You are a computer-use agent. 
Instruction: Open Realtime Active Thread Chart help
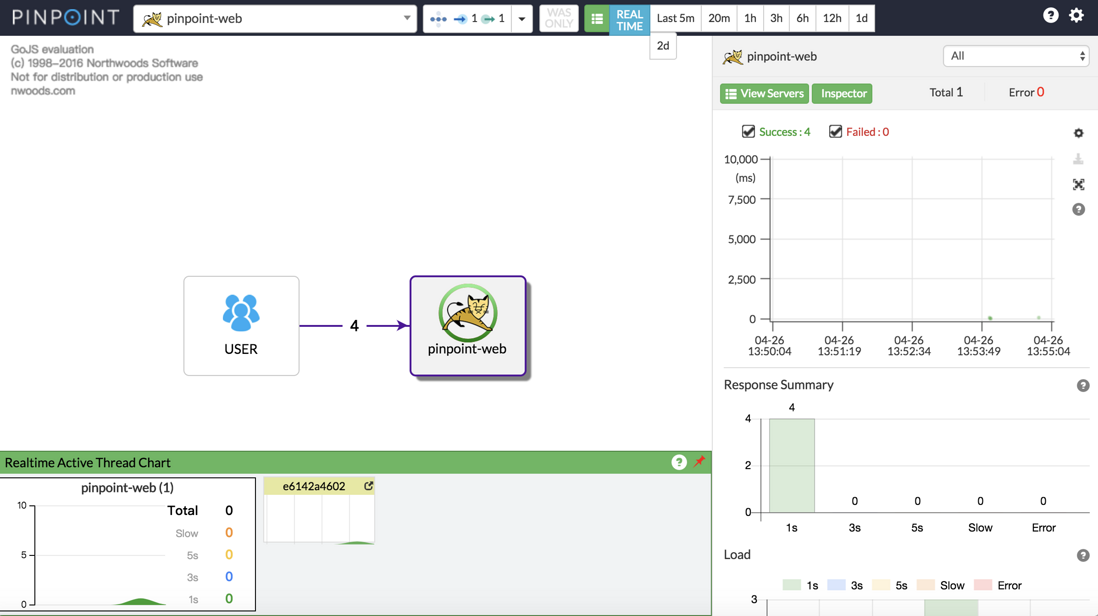[679, 462]
